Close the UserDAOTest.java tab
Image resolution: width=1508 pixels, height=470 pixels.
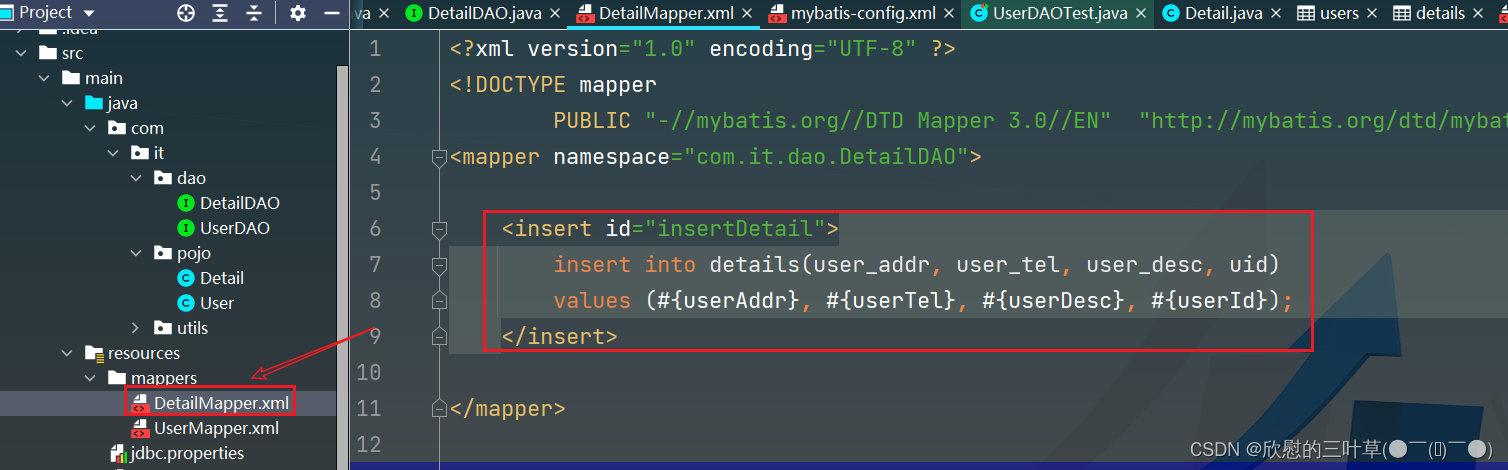[1142, 14]
